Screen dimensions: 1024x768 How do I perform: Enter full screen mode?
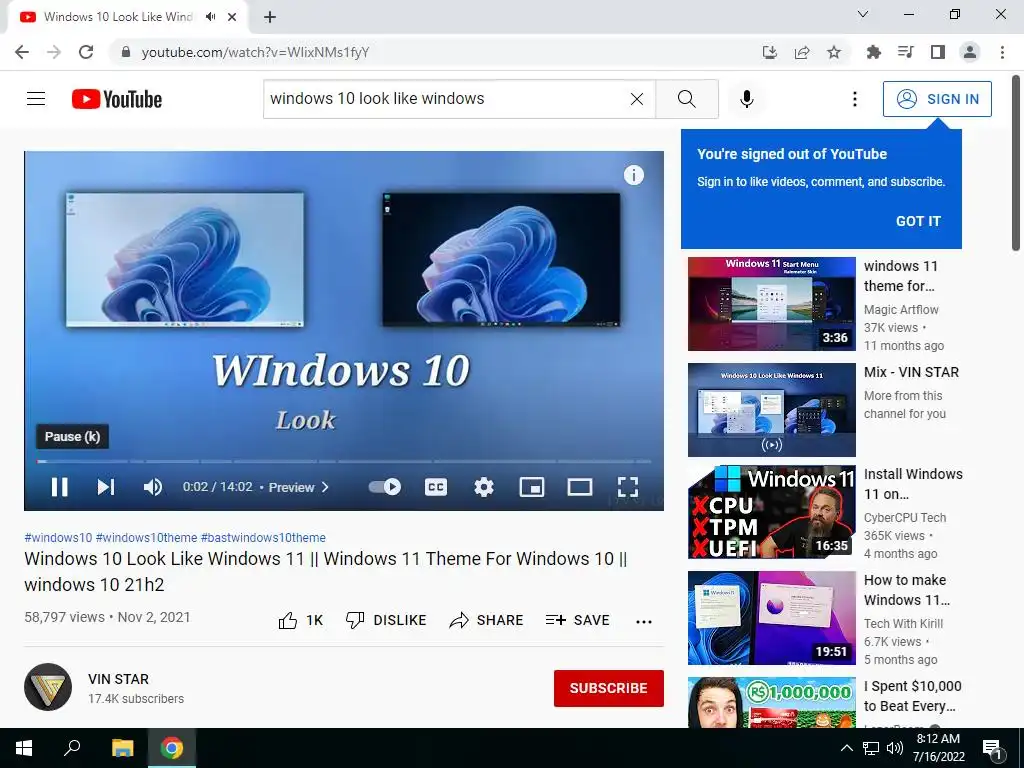[x=628, y=487]
